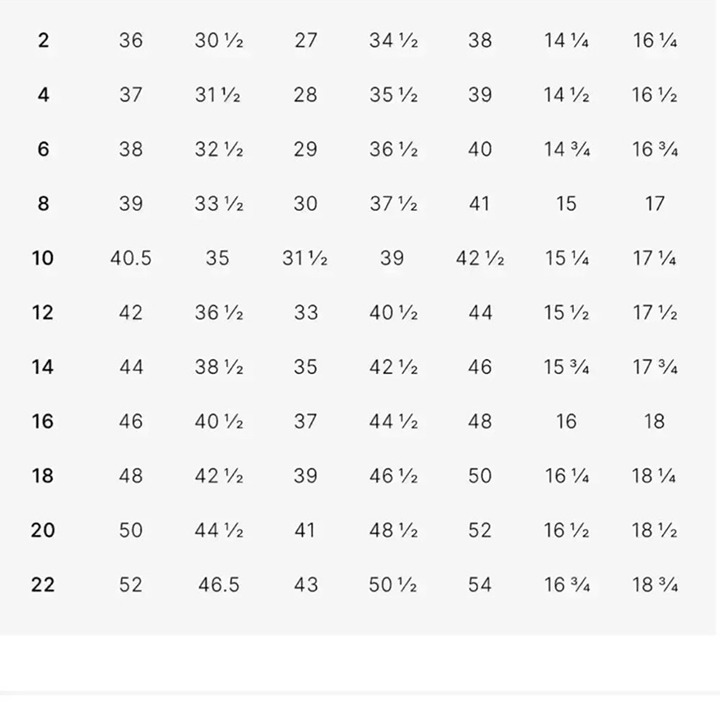The width and height of the screenshot is (720, 720).
Task: Click the 16 ¾ cell in size 6 row
Action: pyautogui.click(x=655, y=149)
